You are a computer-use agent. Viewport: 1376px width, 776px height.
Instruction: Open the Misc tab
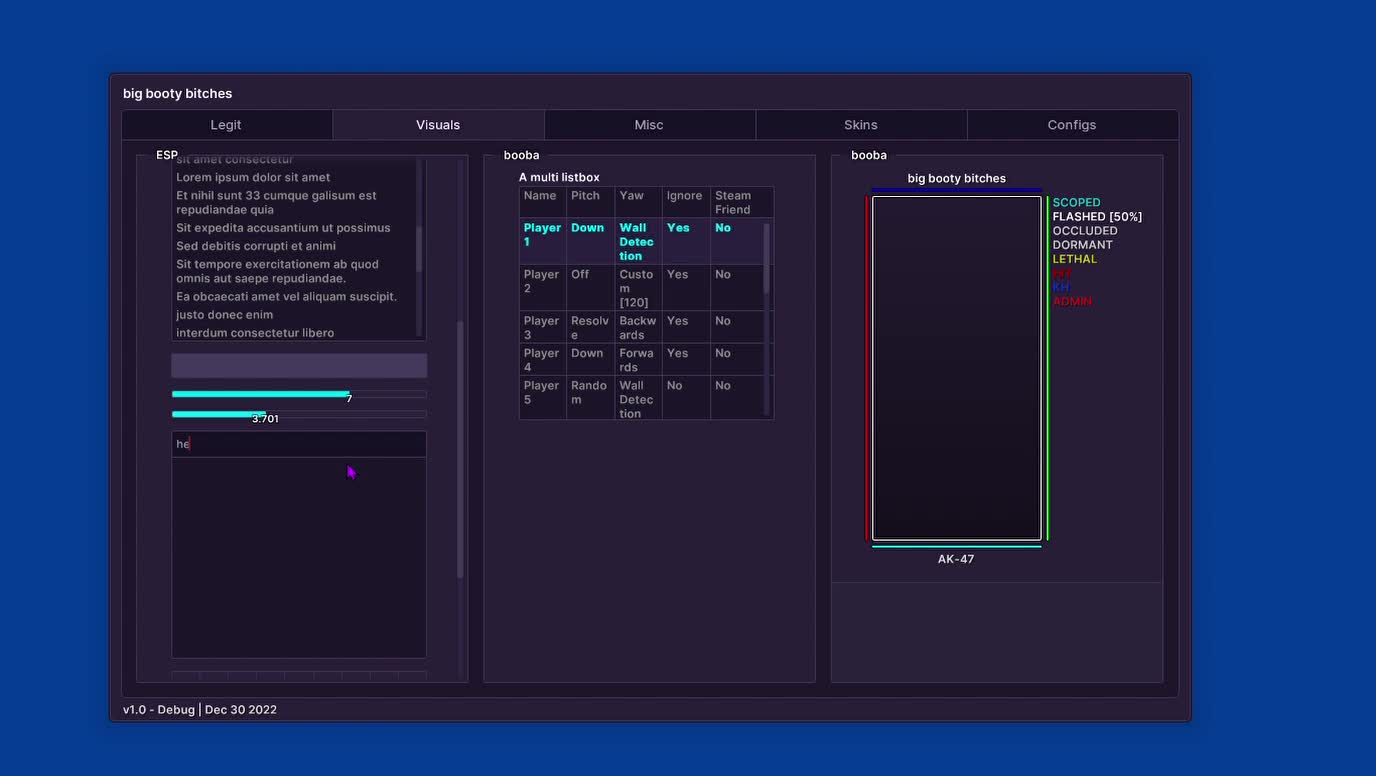click(649, 124)
